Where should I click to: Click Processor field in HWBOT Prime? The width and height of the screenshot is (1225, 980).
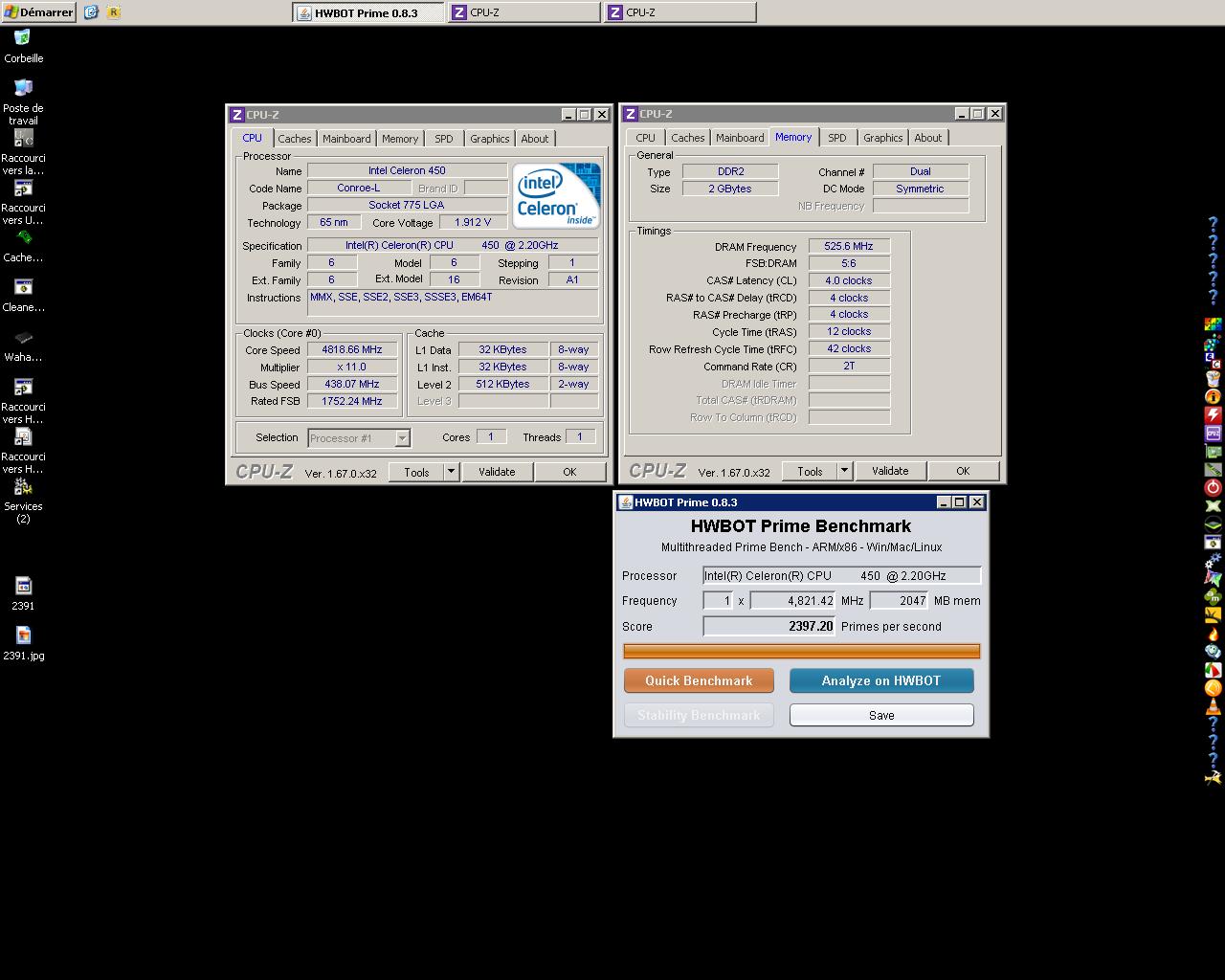pos(842,575)
